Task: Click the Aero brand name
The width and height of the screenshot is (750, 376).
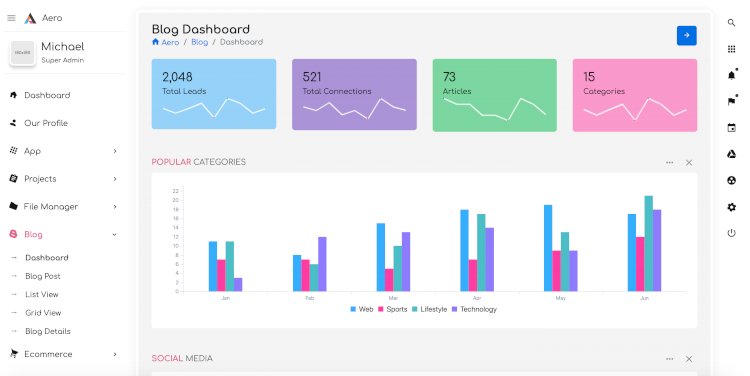Action: coord(52,18)
